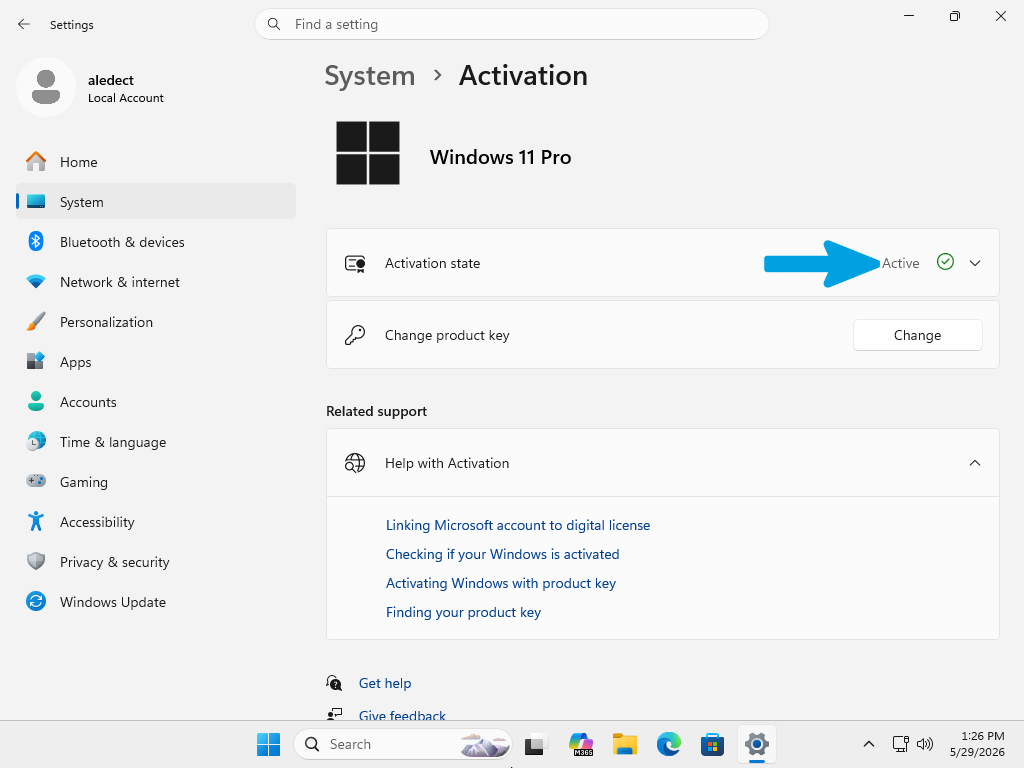The width and height of the screenshot is (1024, 768).
Task: Open Accounts settings
Action: (x=155, y=402)
